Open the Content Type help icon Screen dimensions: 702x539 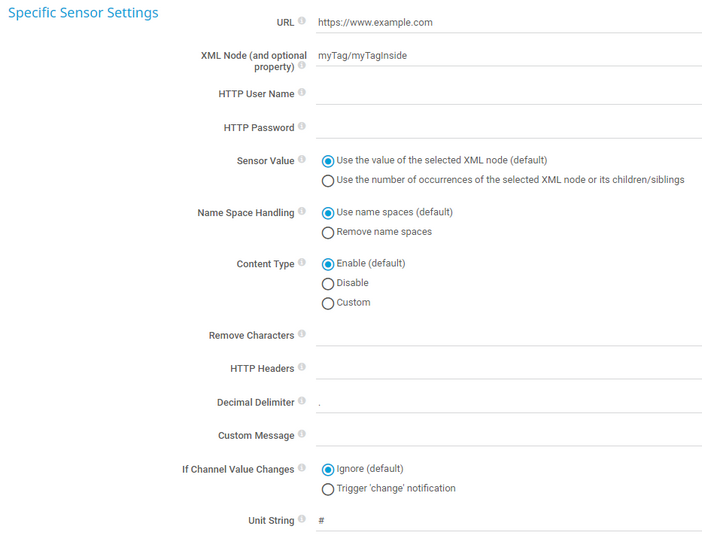[x=302, y=263]
